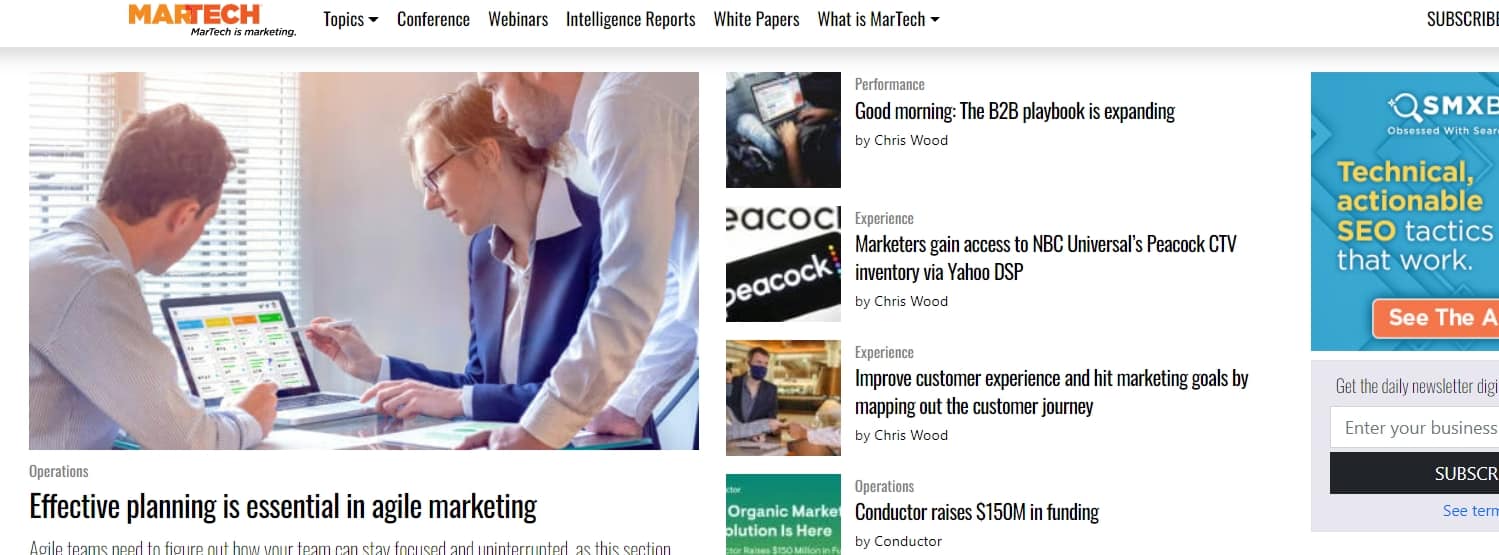This screenshot has height=555, width=1499.
Task: Click the business email input field
Action: click(1414, 428)
